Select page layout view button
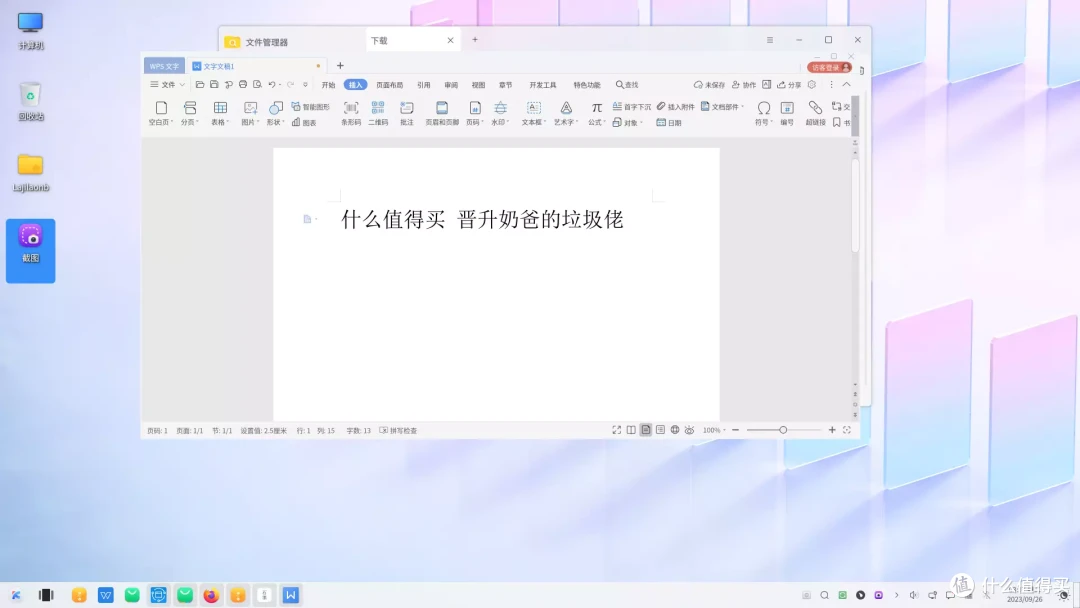 coord(645,430)
